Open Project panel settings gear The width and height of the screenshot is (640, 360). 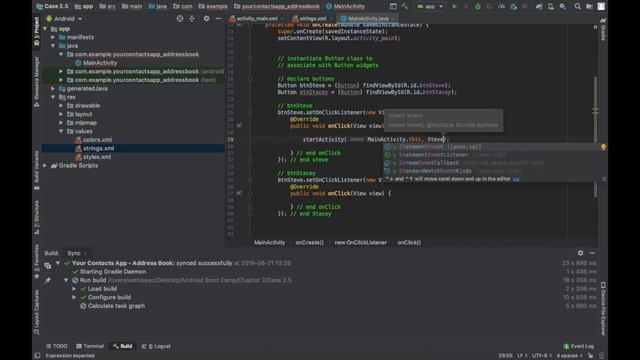207,19
